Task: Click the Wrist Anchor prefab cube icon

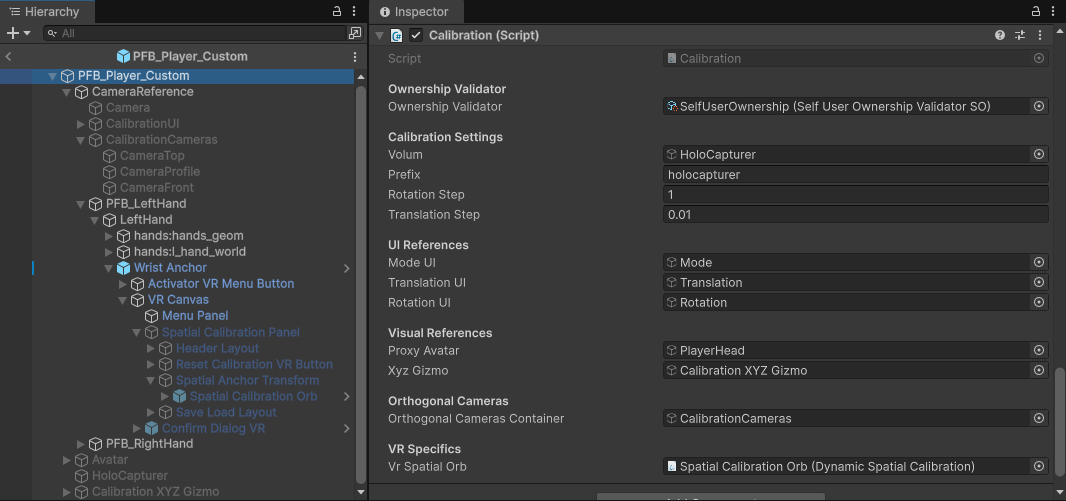Action: 123,268
